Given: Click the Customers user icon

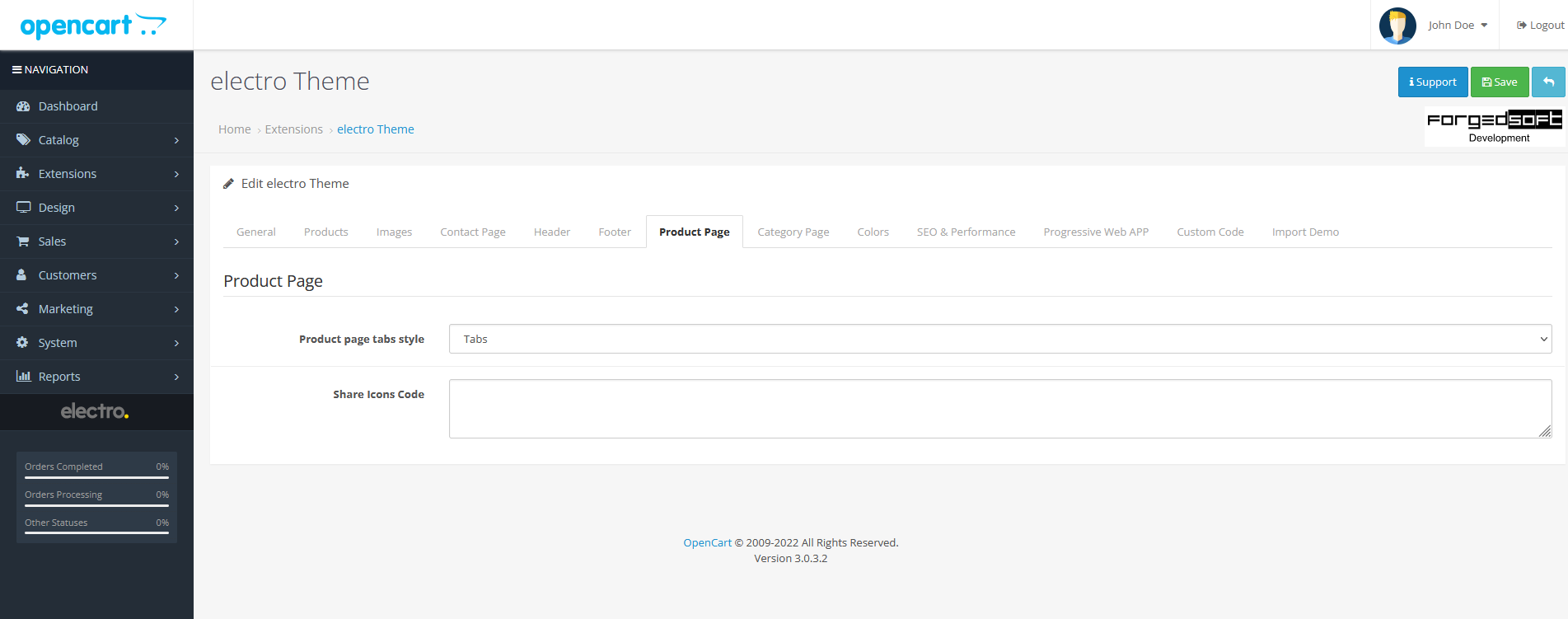Looking at the screenshot, I should coord(22,275).
